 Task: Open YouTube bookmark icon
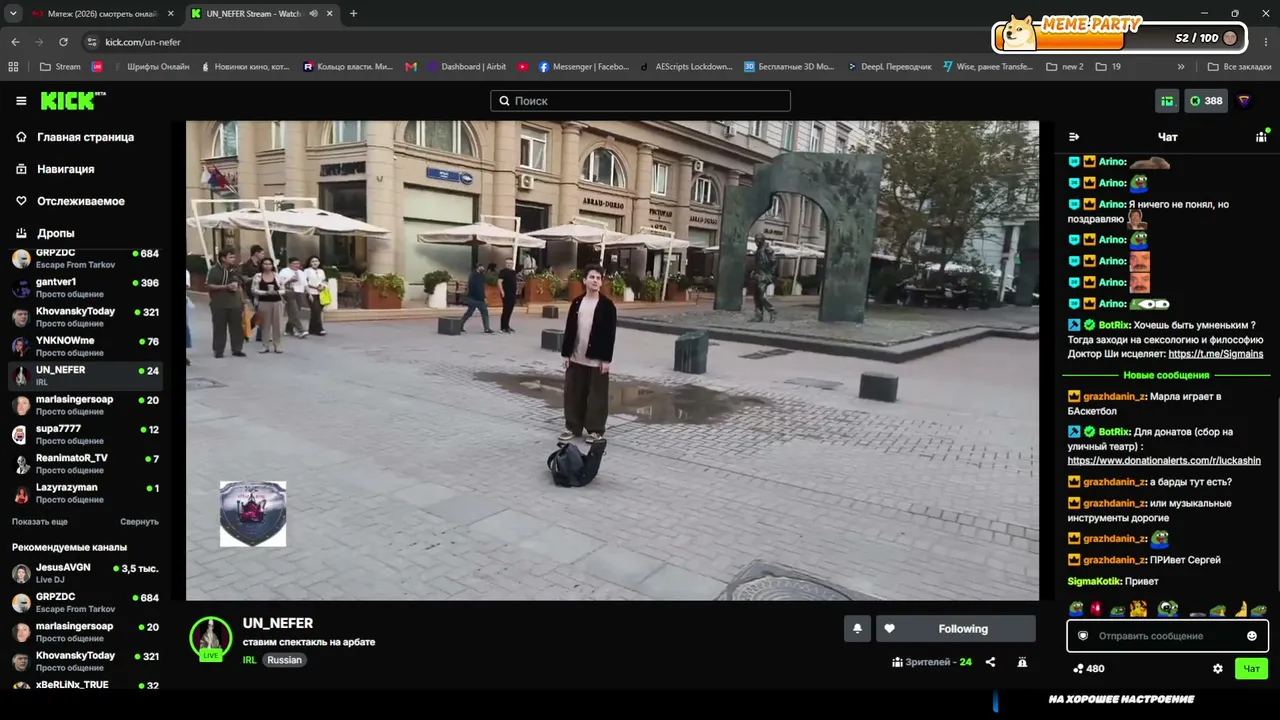point(523,67)
